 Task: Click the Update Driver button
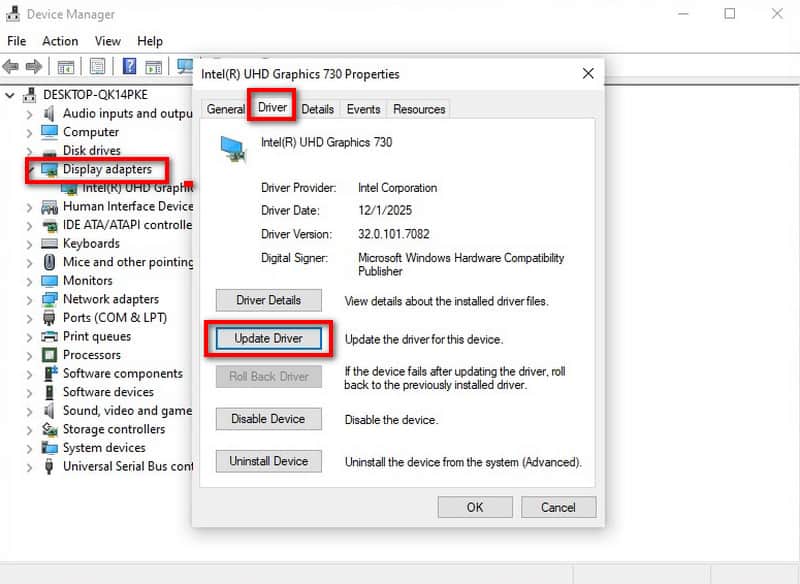coord(268,339)
